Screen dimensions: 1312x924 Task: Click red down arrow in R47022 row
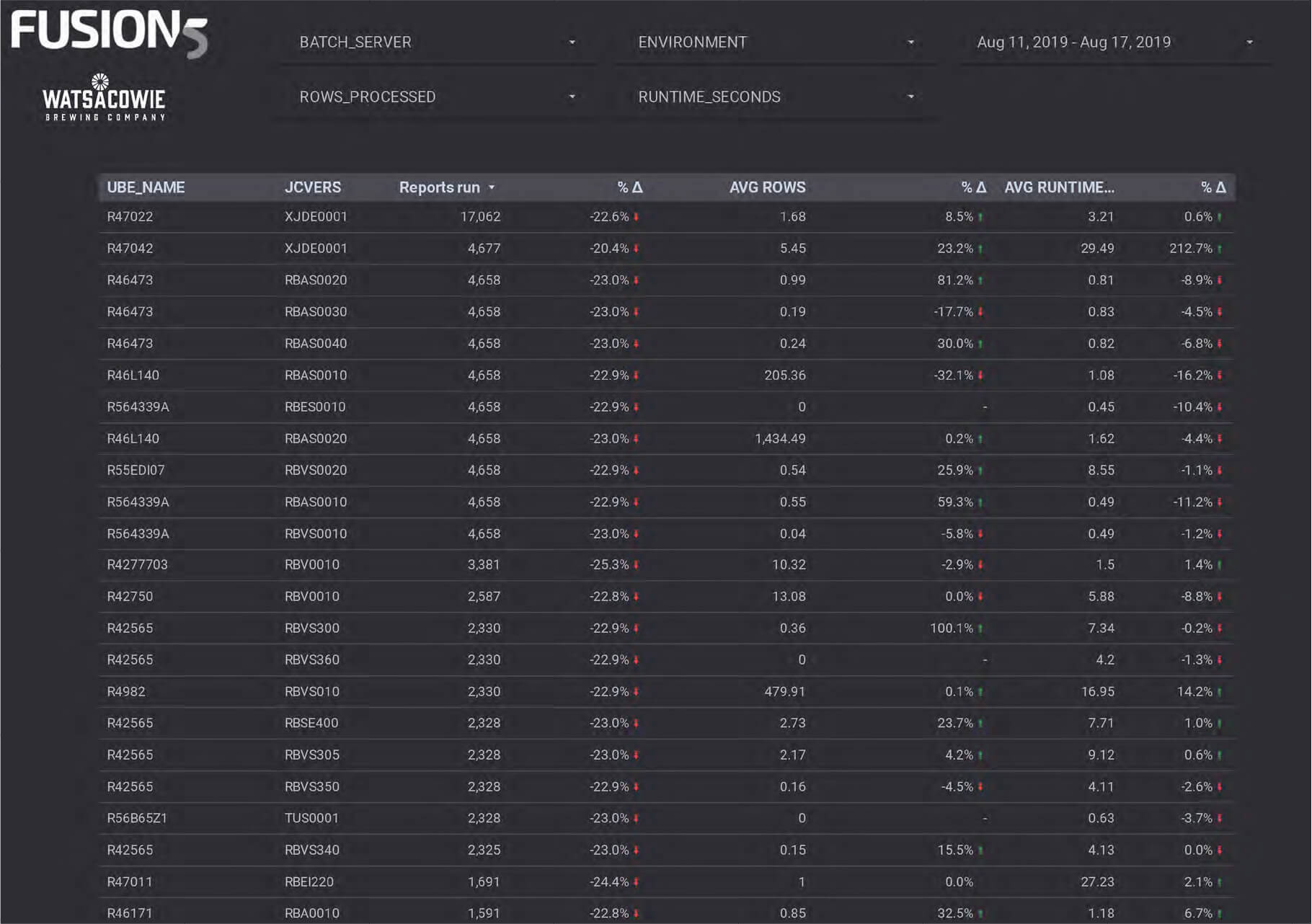[637, 217]
